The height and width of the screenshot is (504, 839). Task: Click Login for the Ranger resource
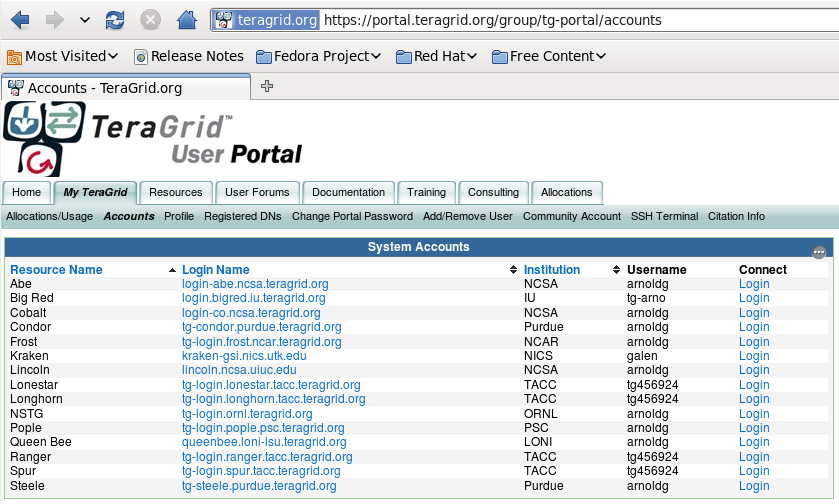click(754, 457)
